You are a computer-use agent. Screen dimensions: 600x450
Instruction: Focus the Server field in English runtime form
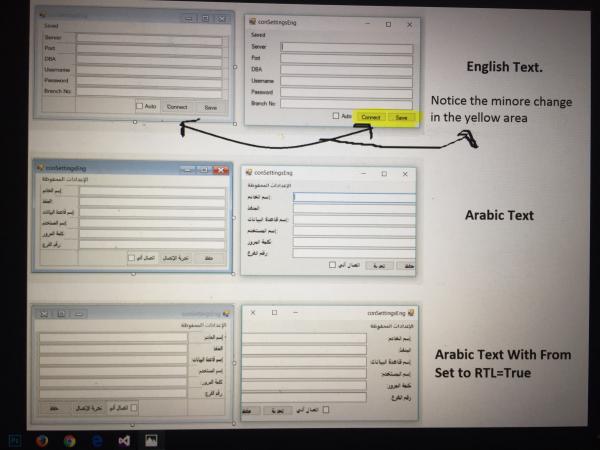(347, 48)
